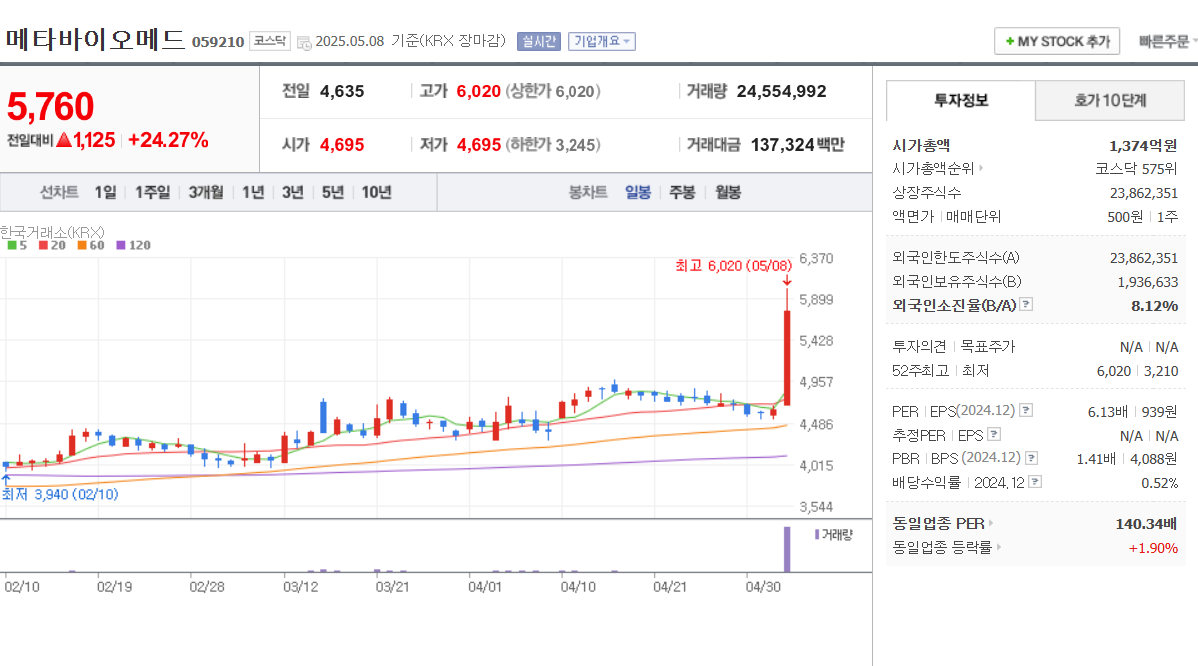This screenshot has width=1198, height=666.
Task: Click the tall purple volume bar
Action: (x=787, y=549)
